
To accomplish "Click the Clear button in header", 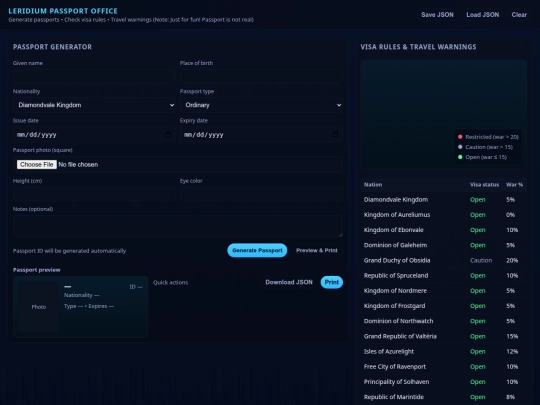I will [x=519, y=15].
